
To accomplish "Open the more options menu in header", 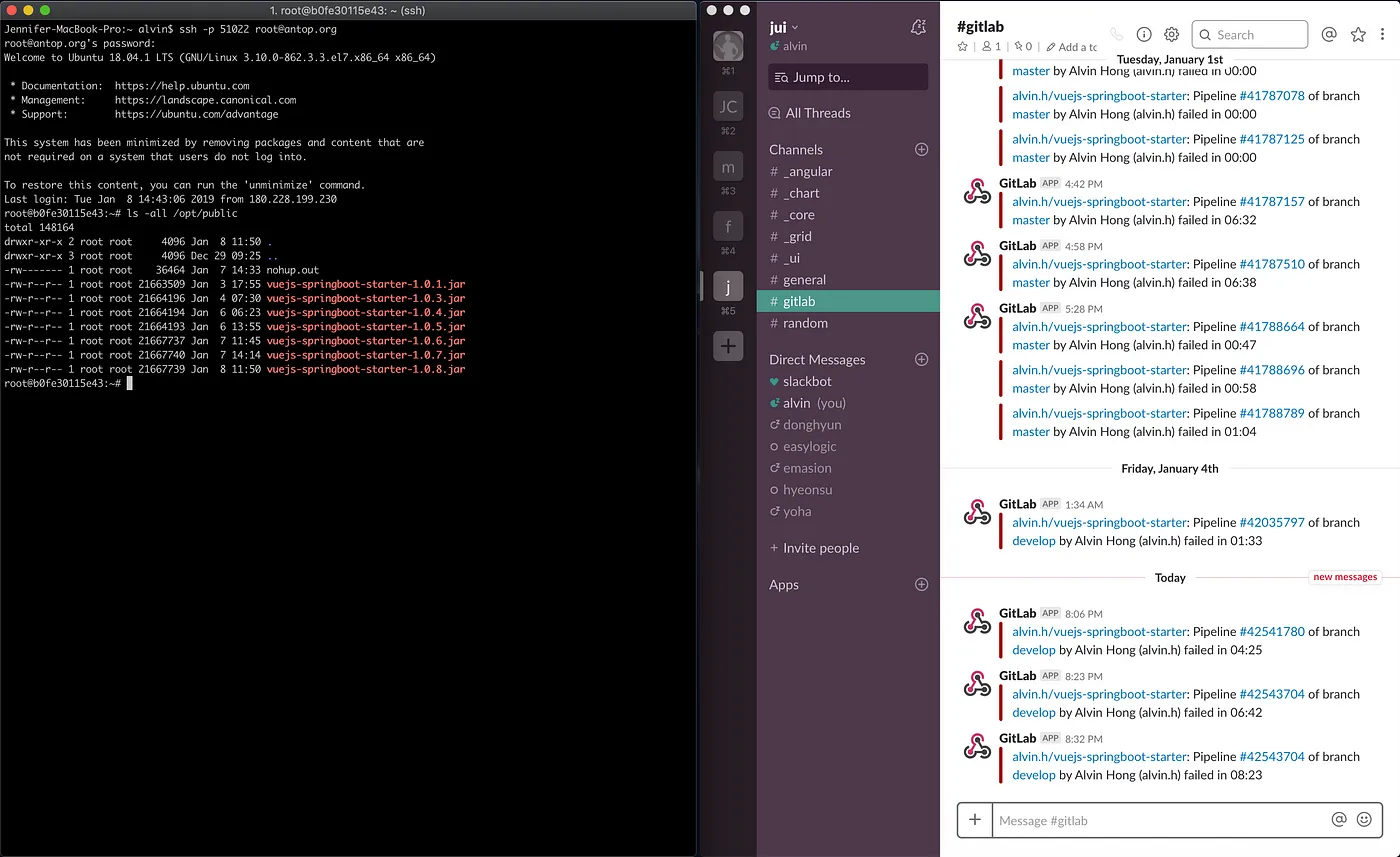I will click(1384, 34).
